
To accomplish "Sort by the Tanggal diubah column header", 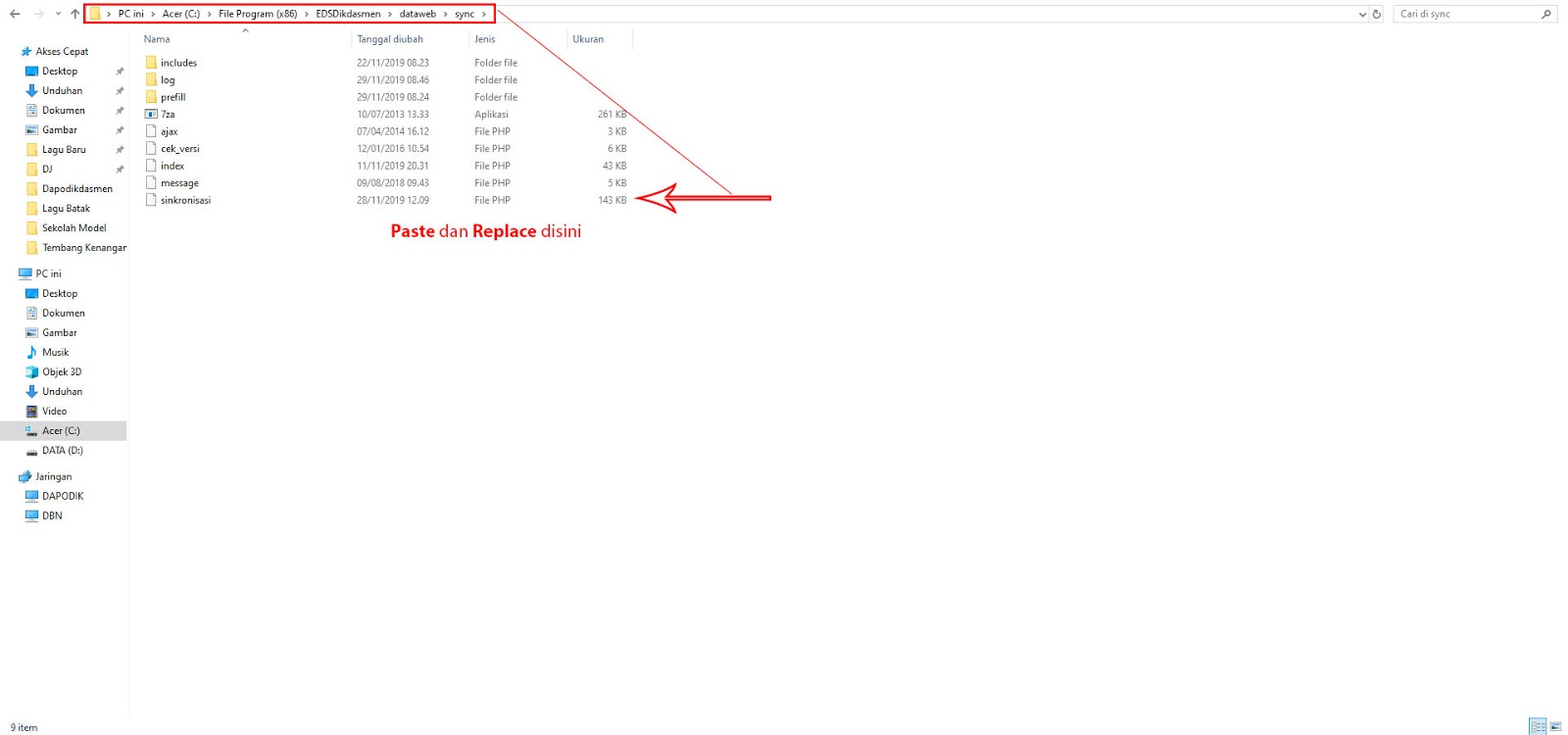I will tap(390, 39).
